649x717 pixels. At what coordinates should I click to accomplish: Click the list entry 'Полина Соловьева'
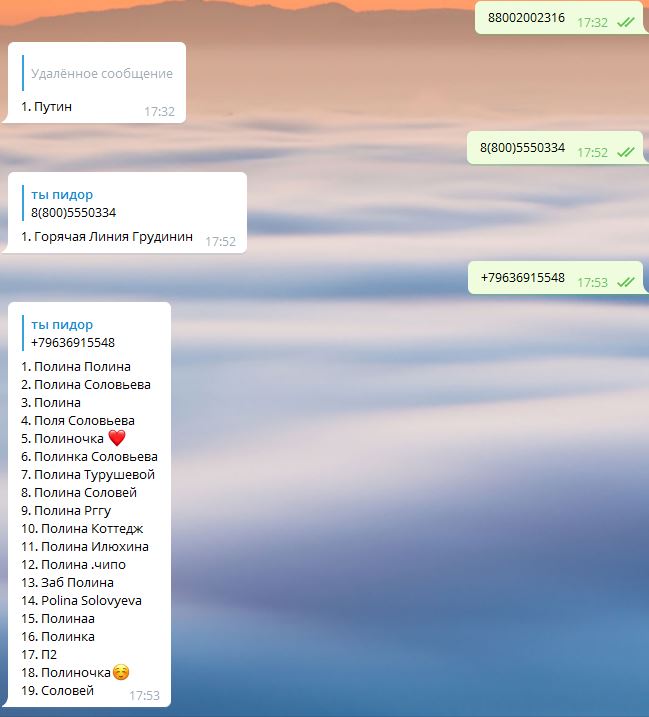click(x=92, y=385)
